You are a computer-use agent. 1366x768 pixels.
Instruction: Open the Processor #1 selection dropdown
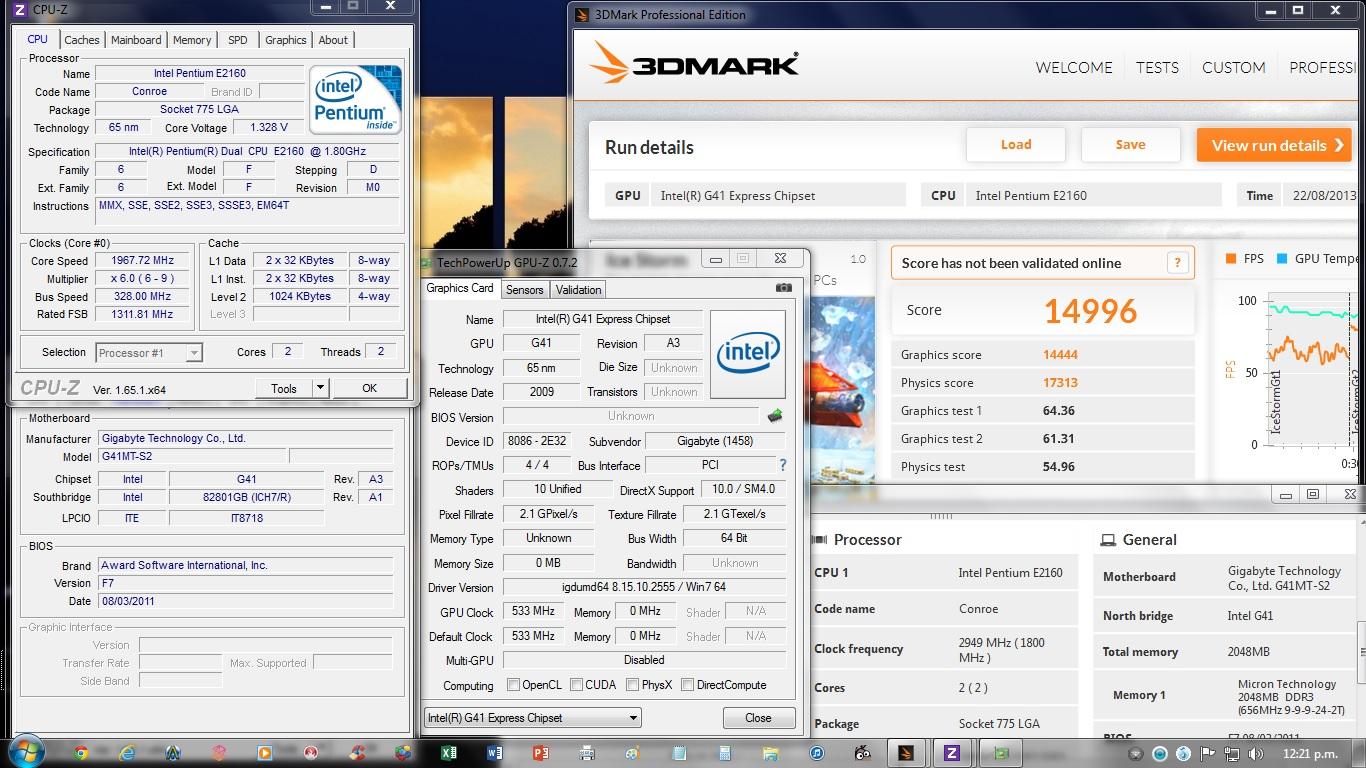click(149, 352)
